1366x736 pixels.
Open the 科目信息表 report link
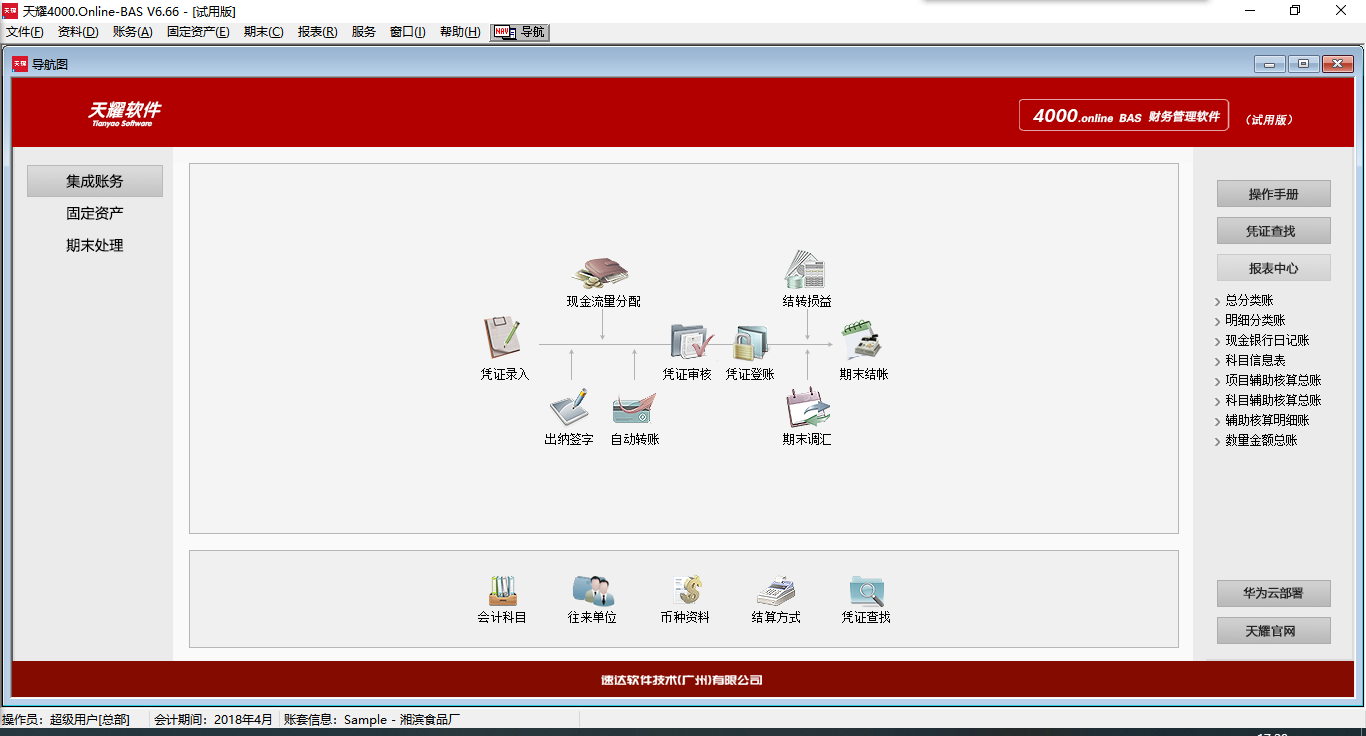coord(1255,360)
